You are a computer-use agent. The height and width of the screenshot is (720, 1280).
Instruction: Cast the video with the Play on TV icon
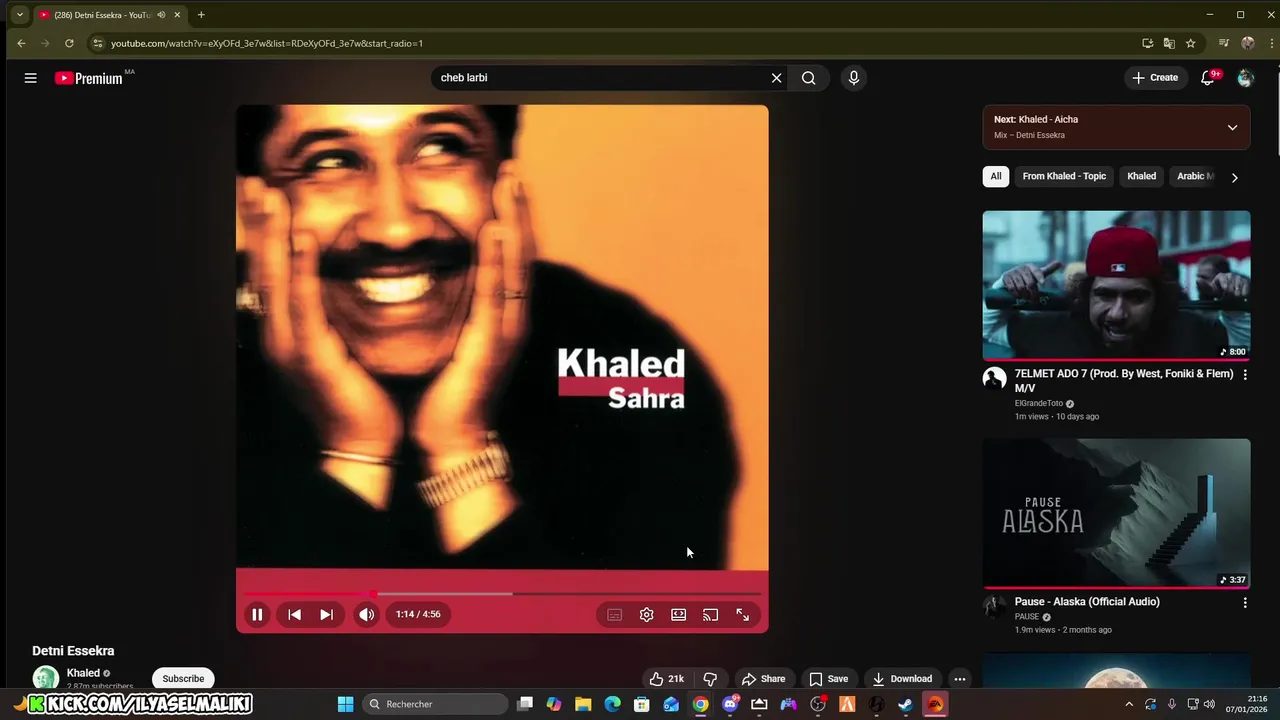710,614
